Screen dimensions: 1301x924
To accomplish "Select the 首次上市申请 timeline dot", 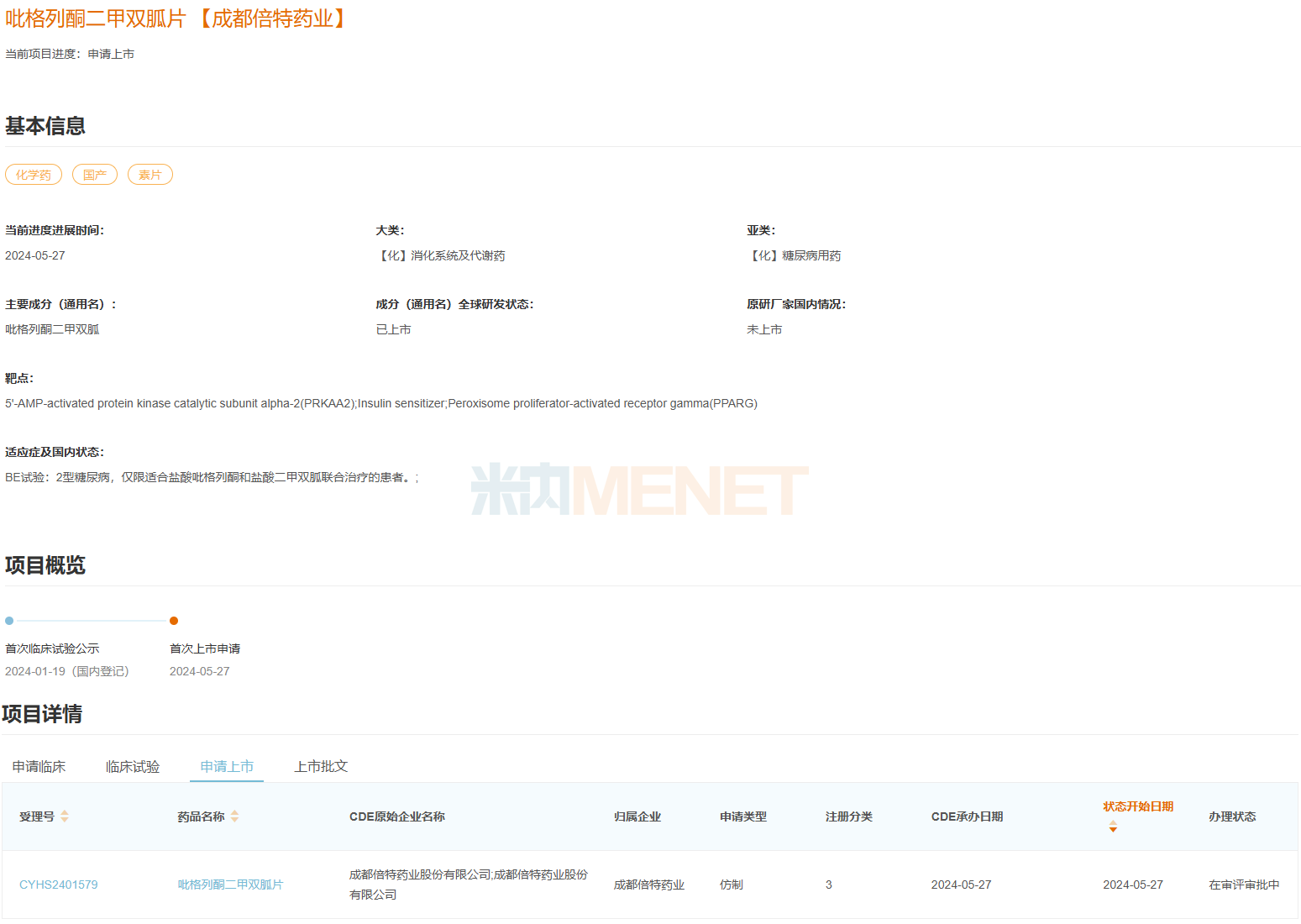I will coord(174,621).
